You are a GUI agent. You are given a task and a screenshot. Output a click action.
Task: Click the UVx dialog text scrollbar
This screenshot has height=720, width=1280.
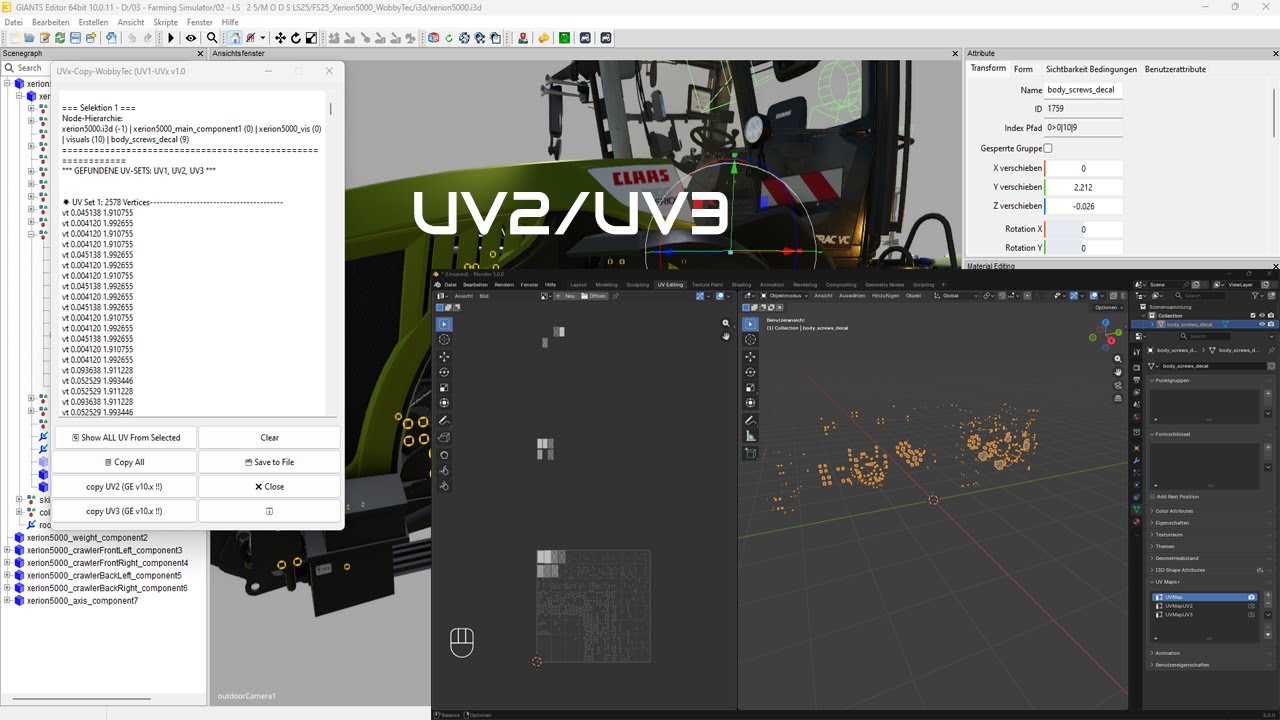(x=330, y=108)
